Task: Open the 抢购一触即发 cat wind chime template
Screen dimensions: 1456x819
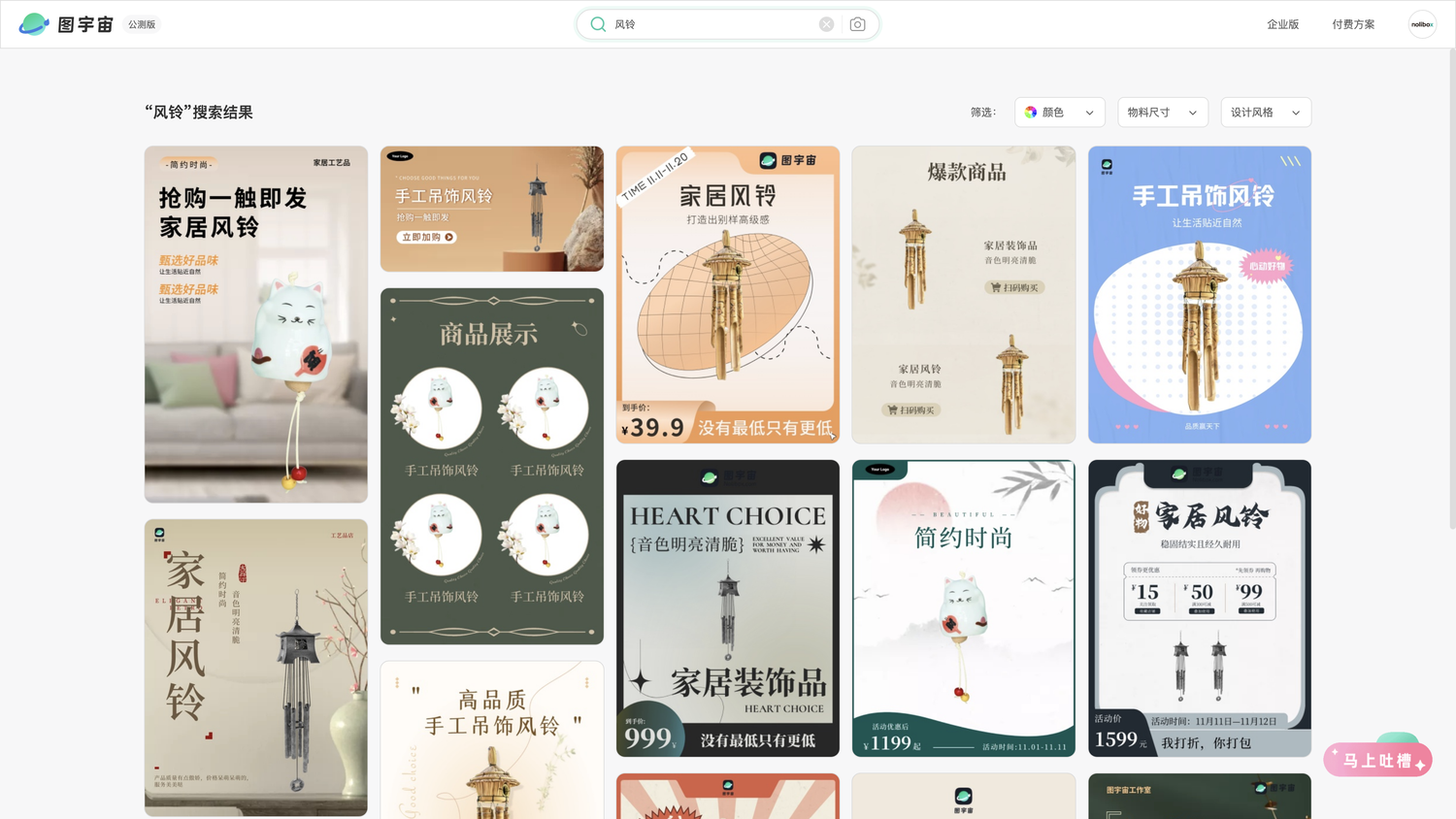Action: [256, 324]
